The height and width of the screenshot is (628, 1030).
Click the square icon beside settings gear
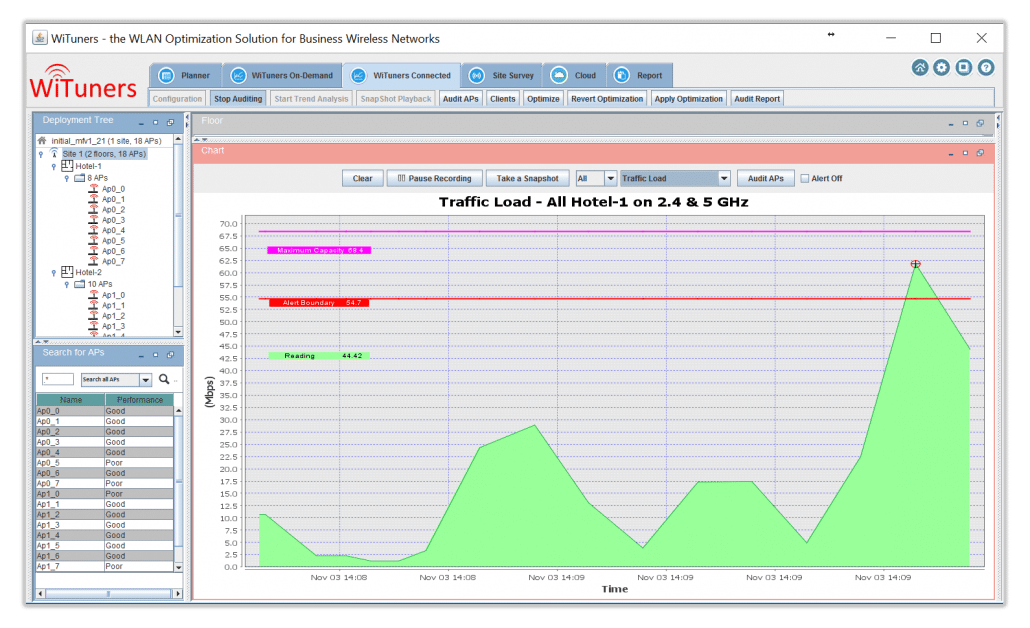pos(964,68)
